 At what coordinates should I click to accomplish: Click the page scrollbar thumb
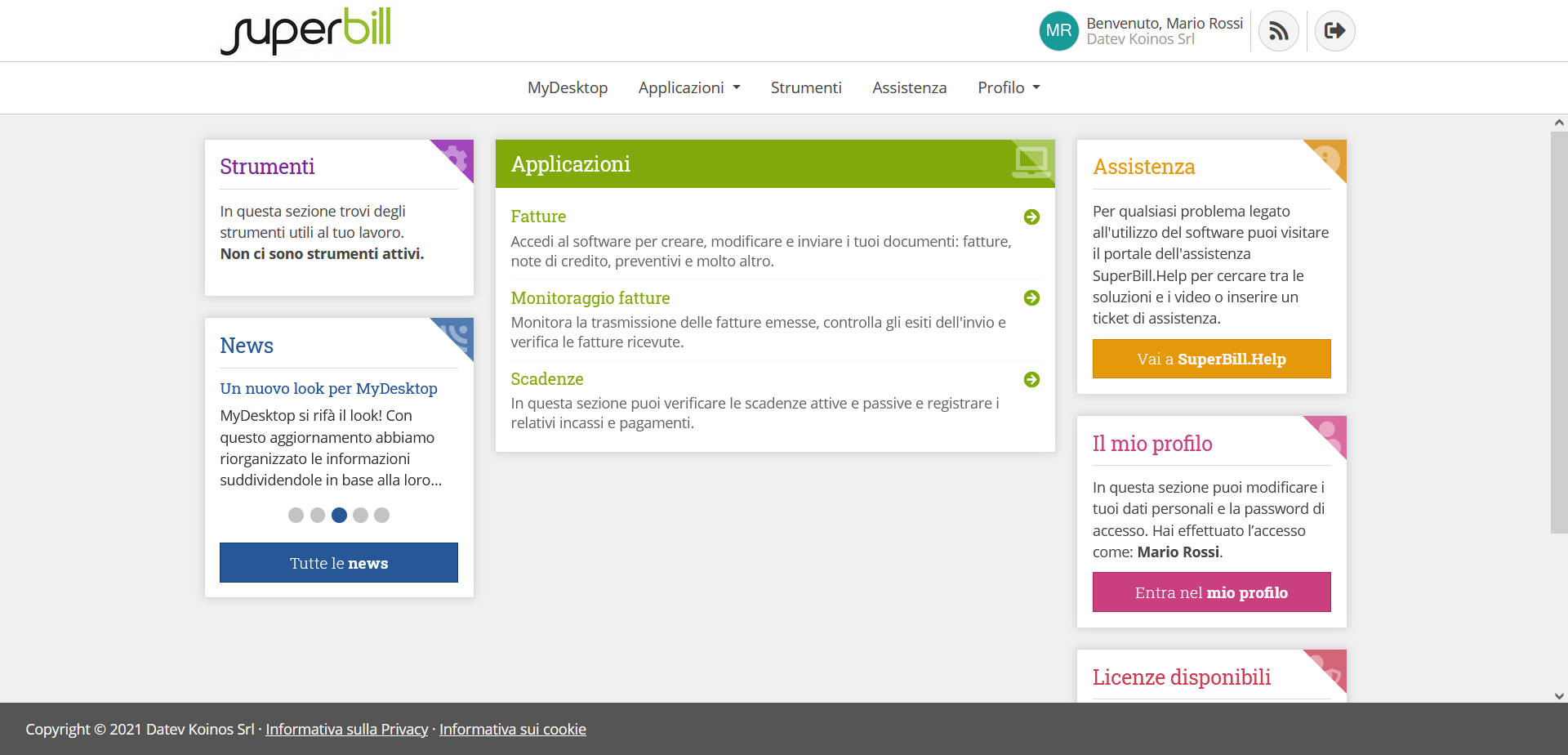tap(1559, 332)
